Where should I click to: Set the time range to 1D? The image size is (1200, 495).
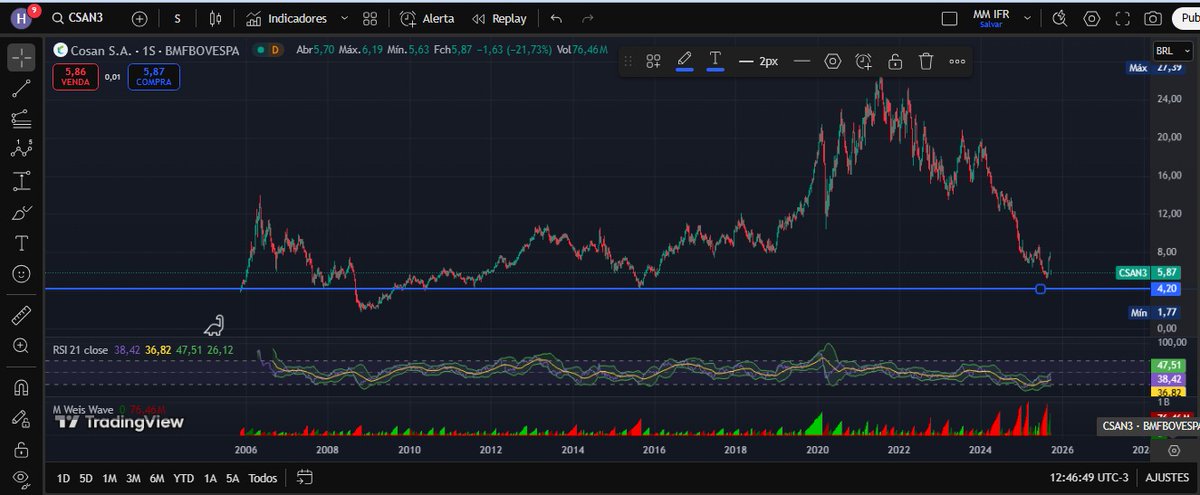click(64, 479)
